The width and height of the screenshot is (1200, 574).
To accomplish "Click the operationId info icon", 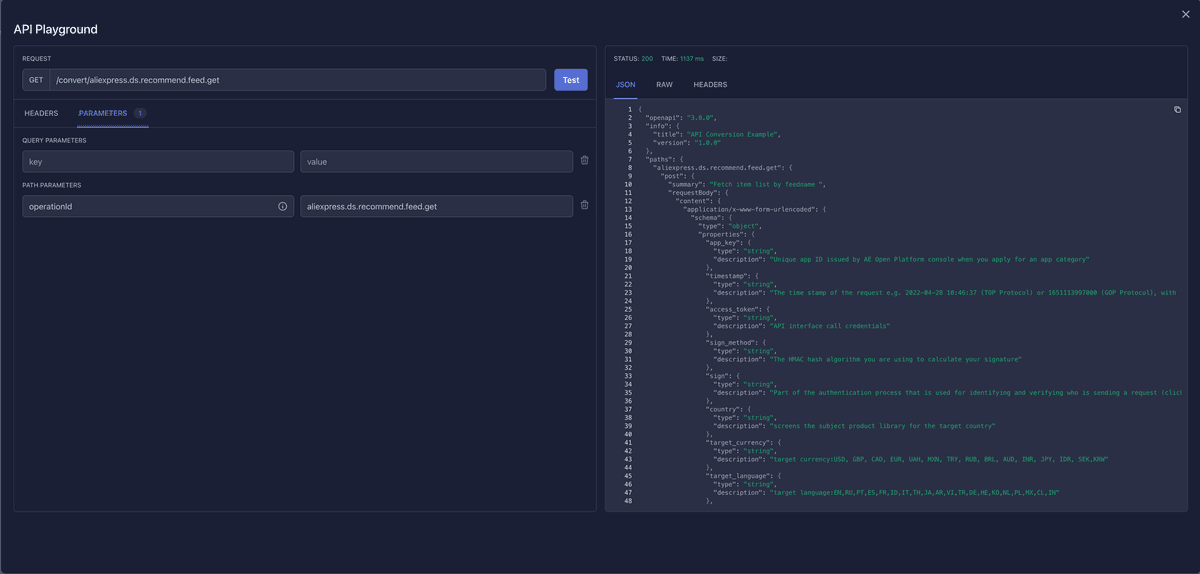I will click(x=282, y=206).
